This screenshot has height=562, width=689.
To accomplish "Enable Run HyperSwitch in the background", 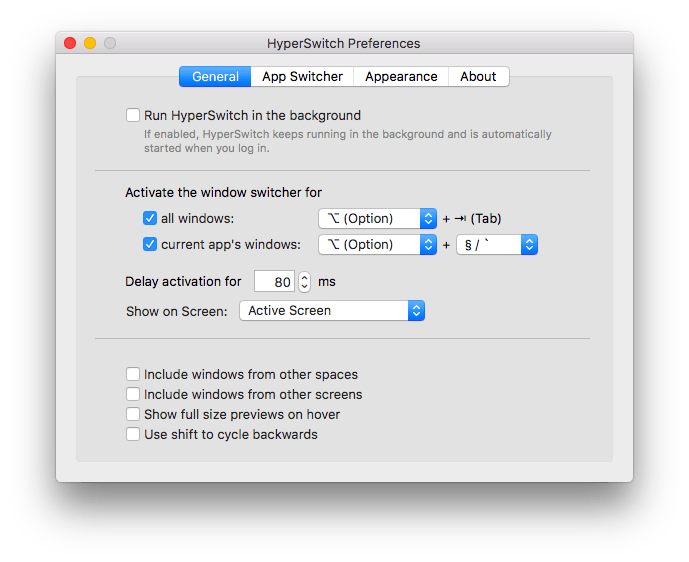I will (x=133, y=115).
